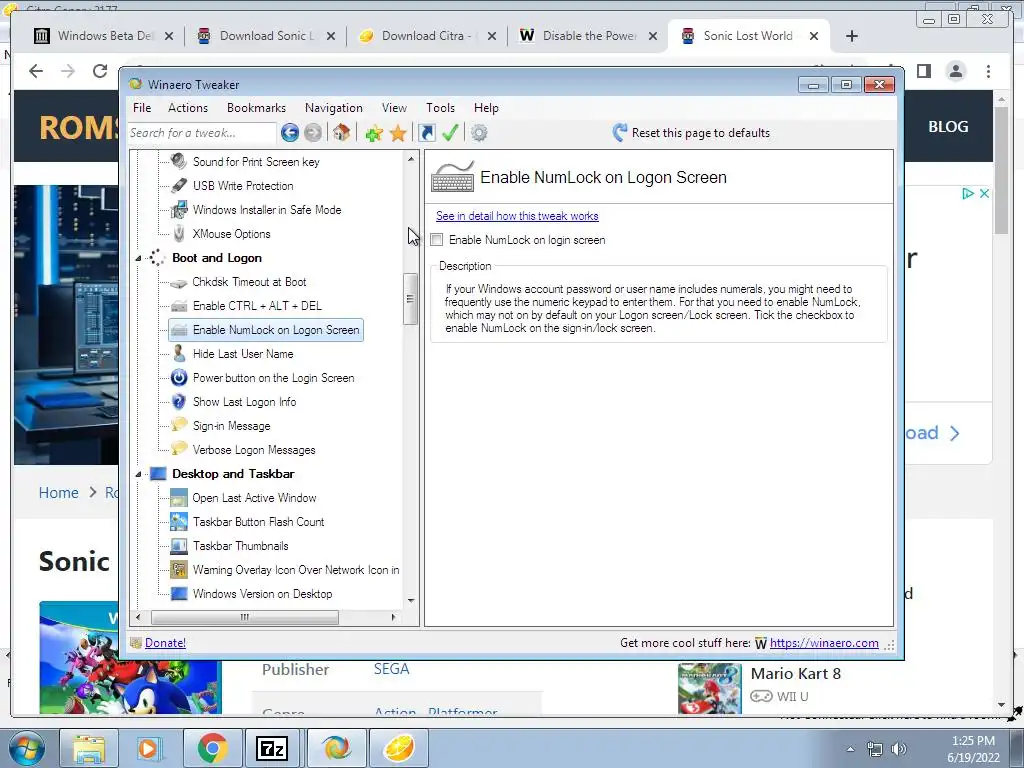The height and width of the screenshot is (768, 1024).
Task: Click the Sound for Print Screen key icon
Action: point(178,161)
